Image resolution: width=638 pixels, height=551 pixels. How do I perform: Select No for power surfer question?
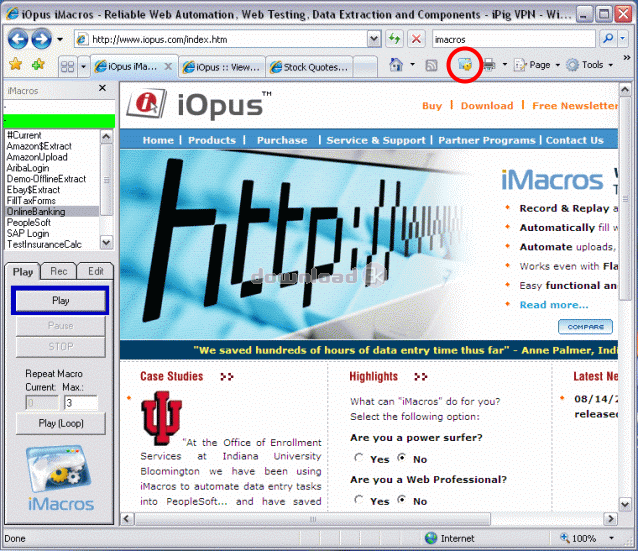coord(401,458)
